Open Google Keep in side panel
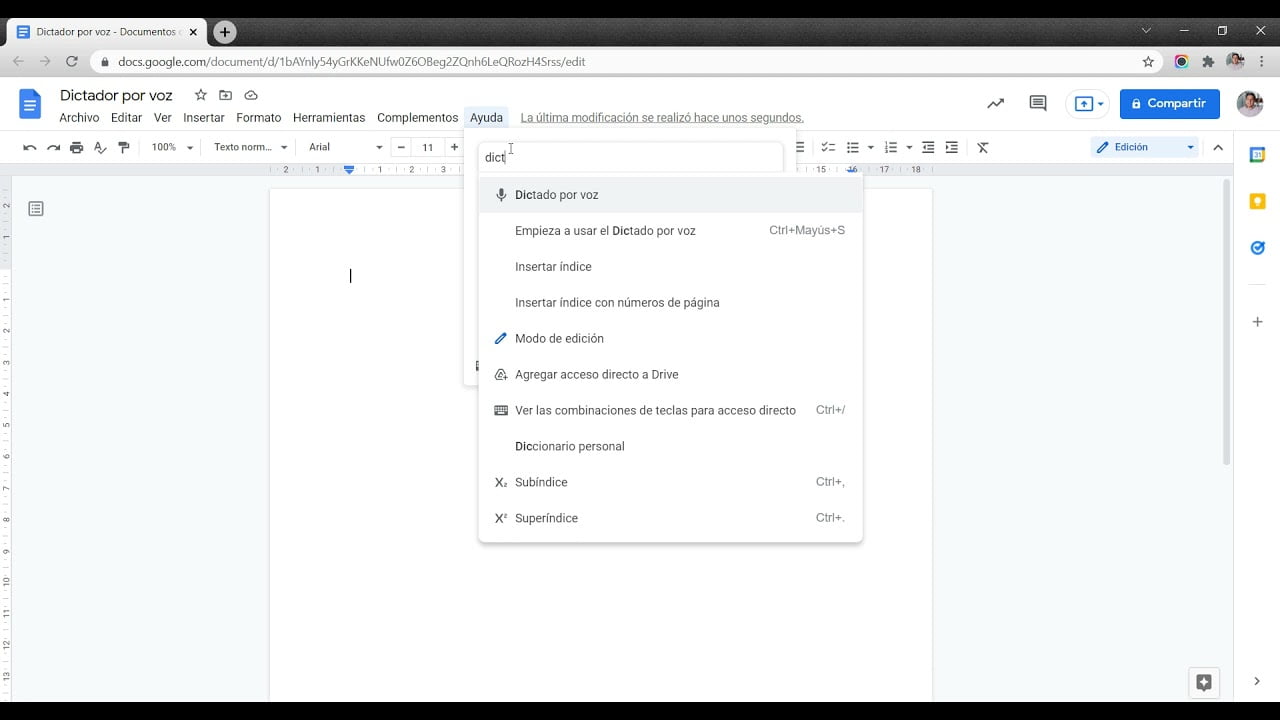The image size is (1280, 720). coord(1258,201)
